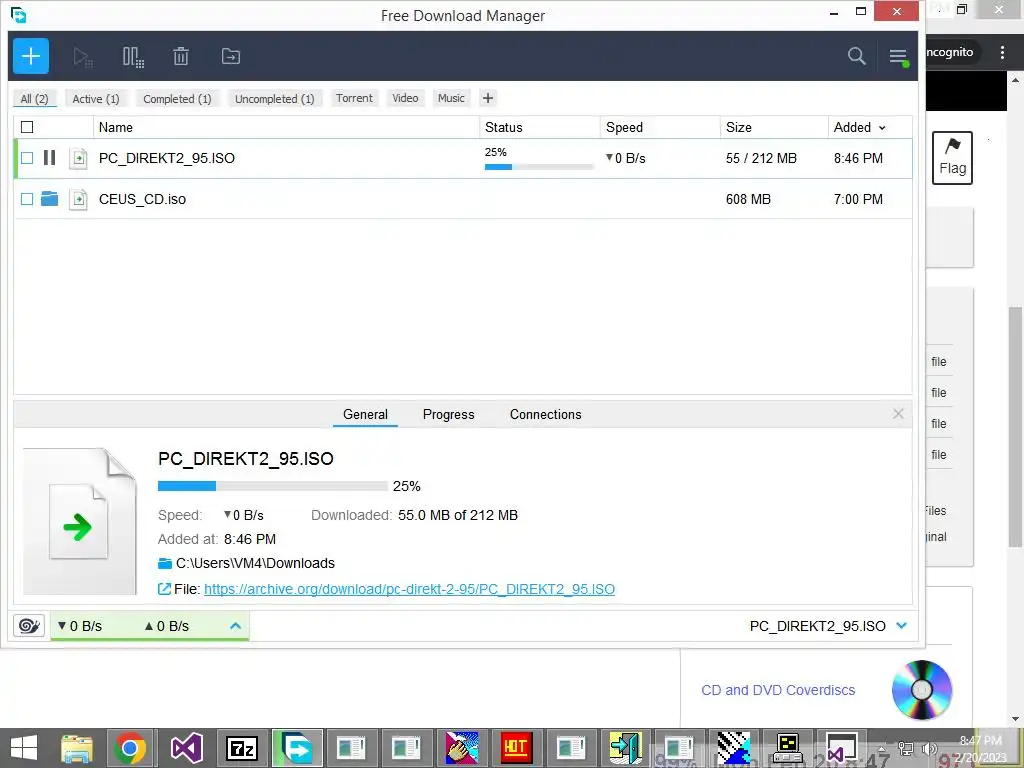
Task: Switch to the General details tab
Action: 365,414
